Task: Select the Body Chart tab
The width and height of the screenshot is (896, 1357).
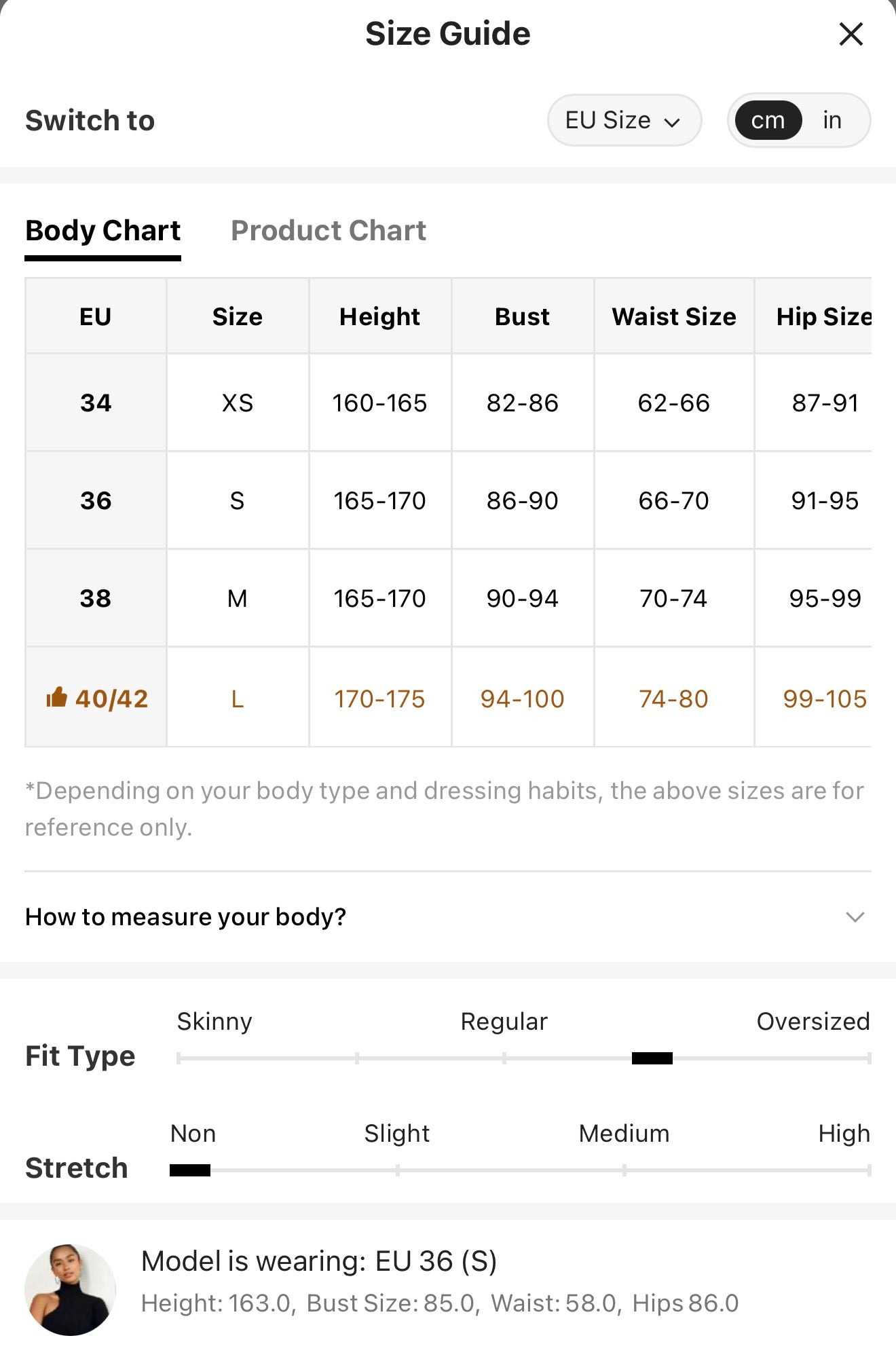Action: click(x=102, y=231)
